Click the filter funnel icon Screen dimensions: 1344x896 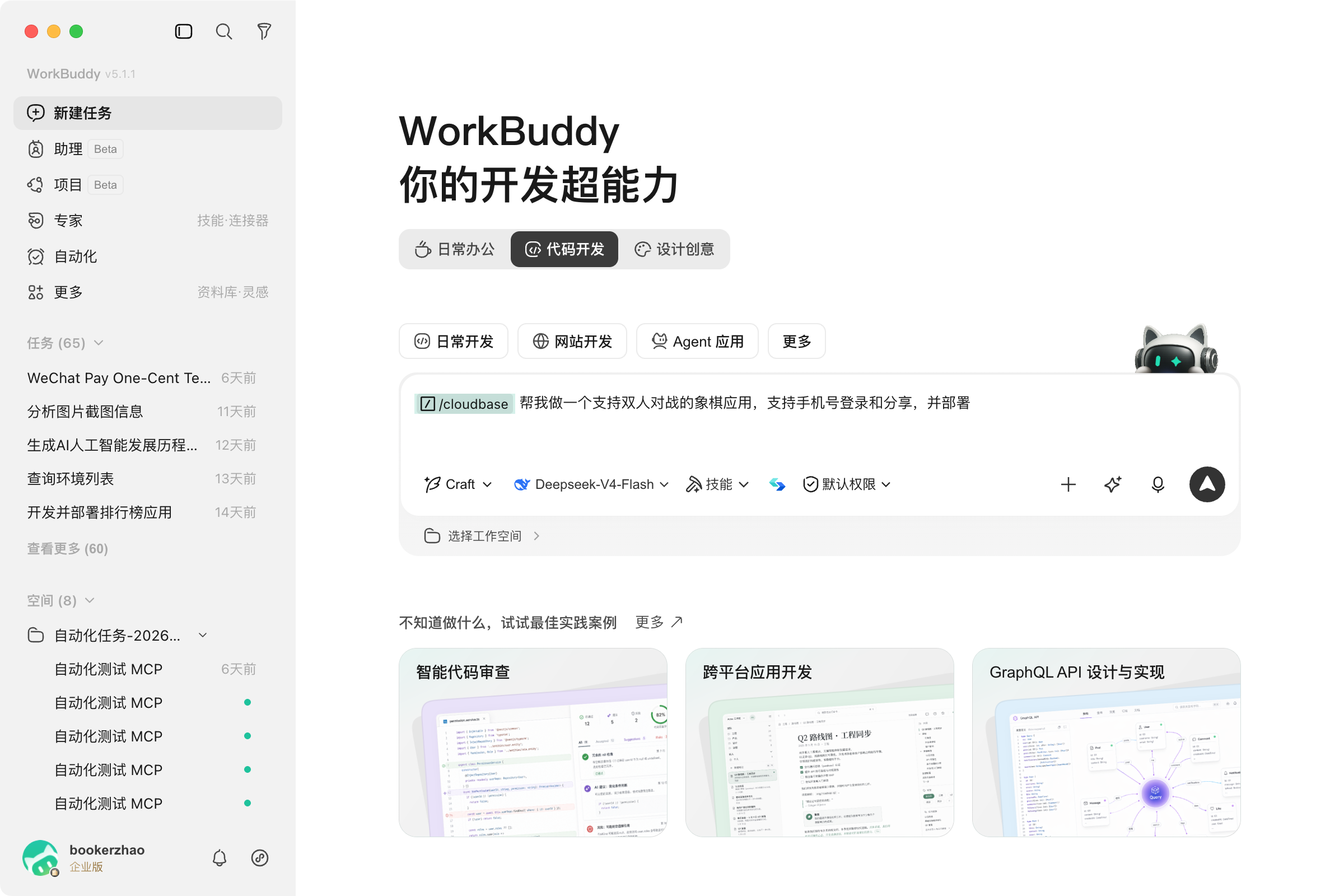point(264,31)
